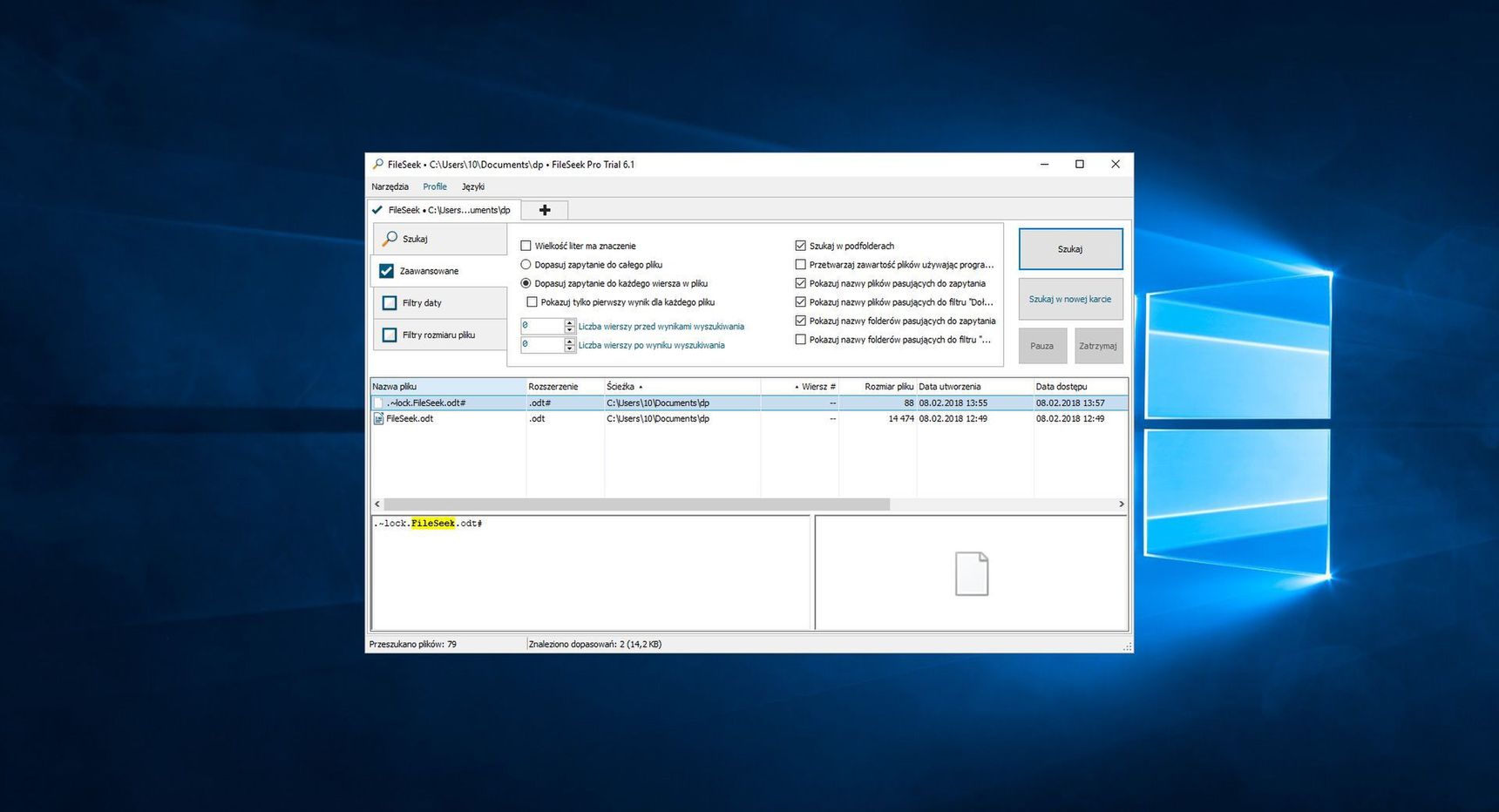Select the 'FileSeek.odt' result row
The height and width of the screenshot is (812, 1499).
pos(749,419)
